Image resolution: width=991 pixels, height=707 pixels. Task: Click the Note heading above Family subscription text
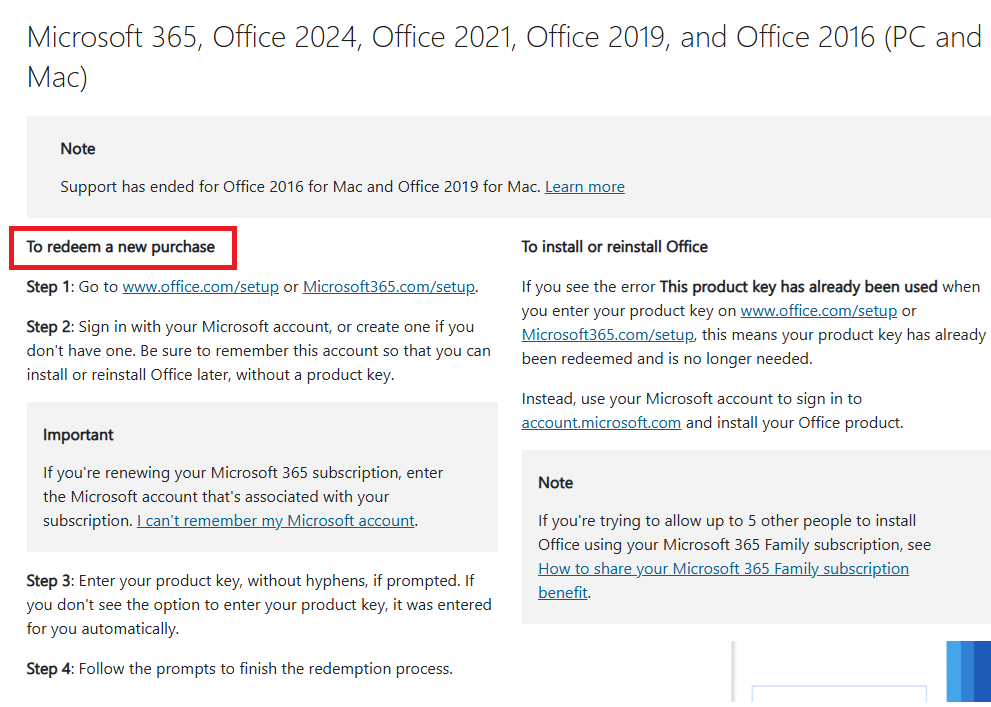pyautogui.click(x=556, y=483)
